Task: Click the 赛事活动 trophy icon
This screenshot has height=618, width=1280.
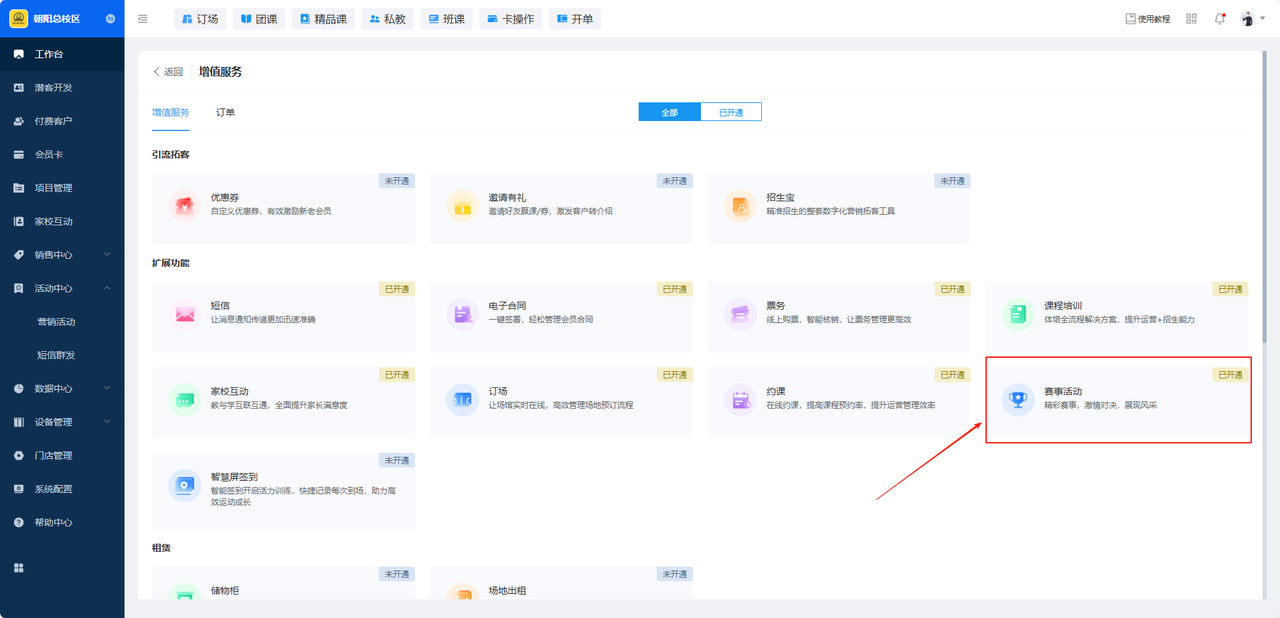Action: coord(1018,398)
